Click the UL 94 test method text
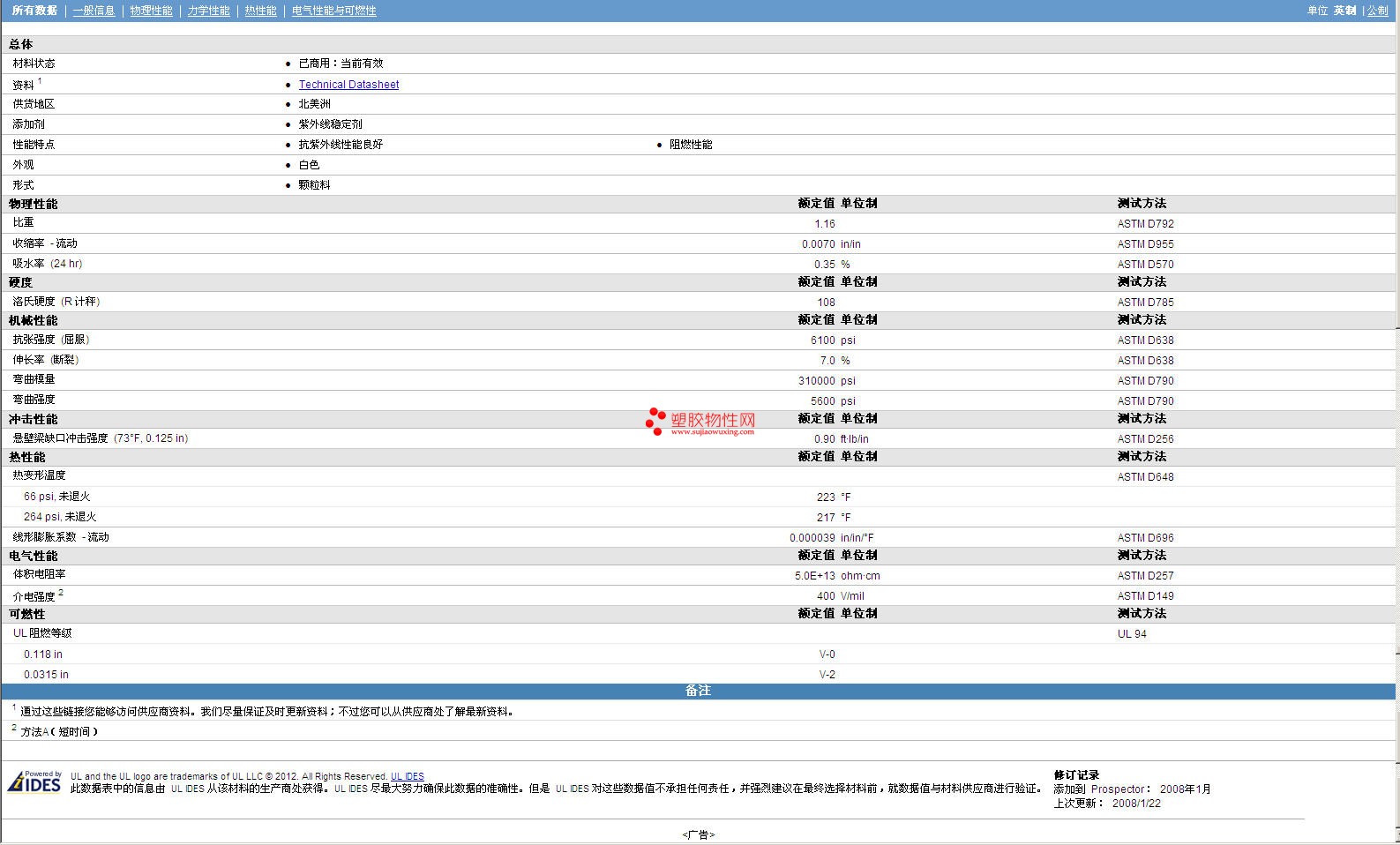The height and width of the screenshot is (845, 1400). tap(1132, 634)
